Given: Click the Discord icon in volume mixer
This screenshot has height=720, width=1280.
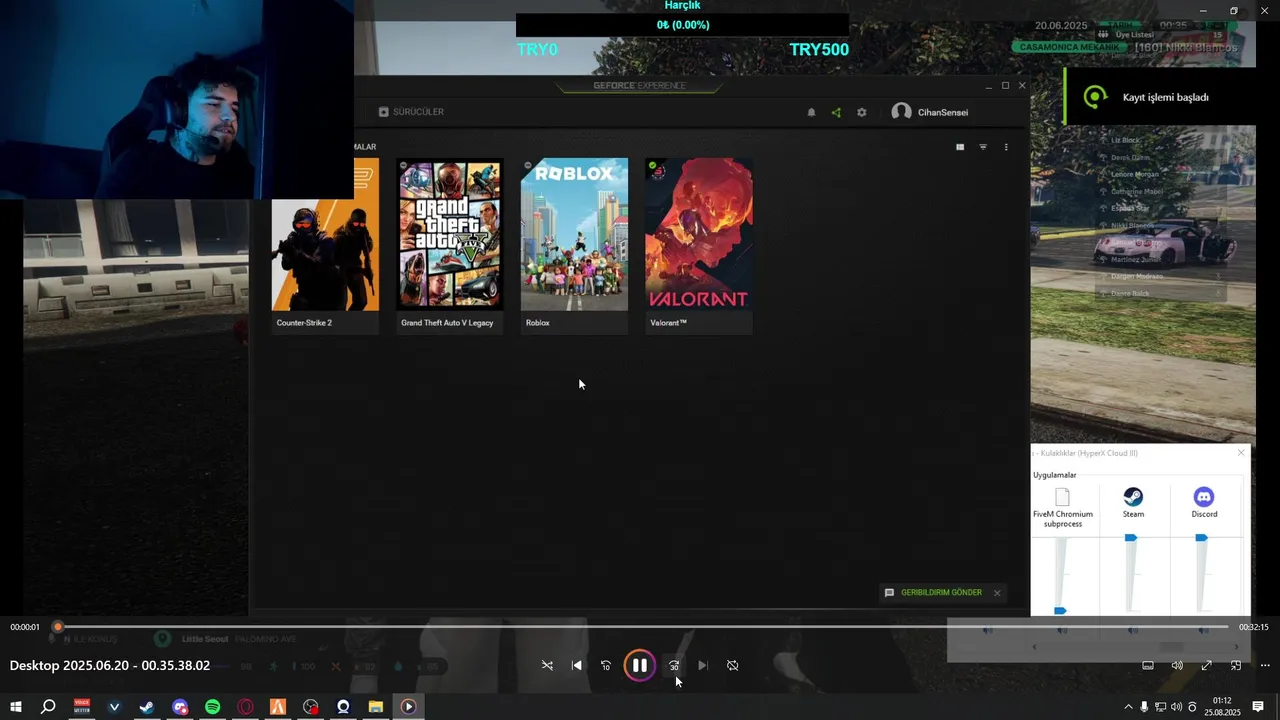Looking at the screenshot, I should pos(1204,497).
